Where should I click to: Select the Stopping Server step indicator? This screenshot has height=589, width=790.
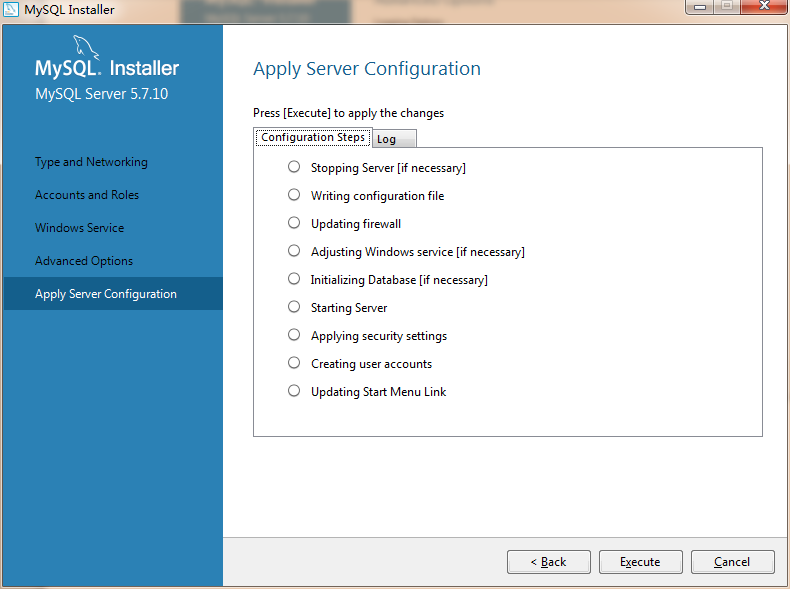(x=294, y=167)
